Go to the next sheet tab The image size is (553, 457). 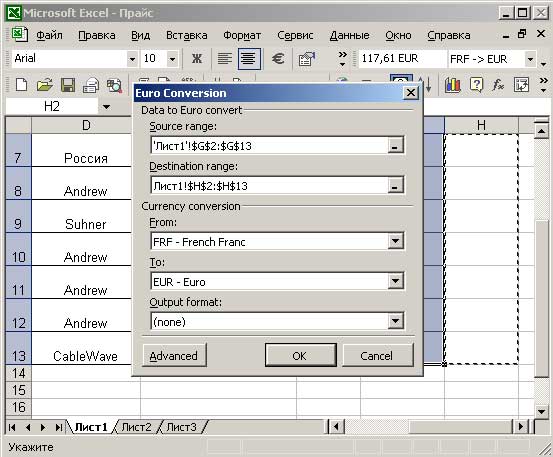43,427
